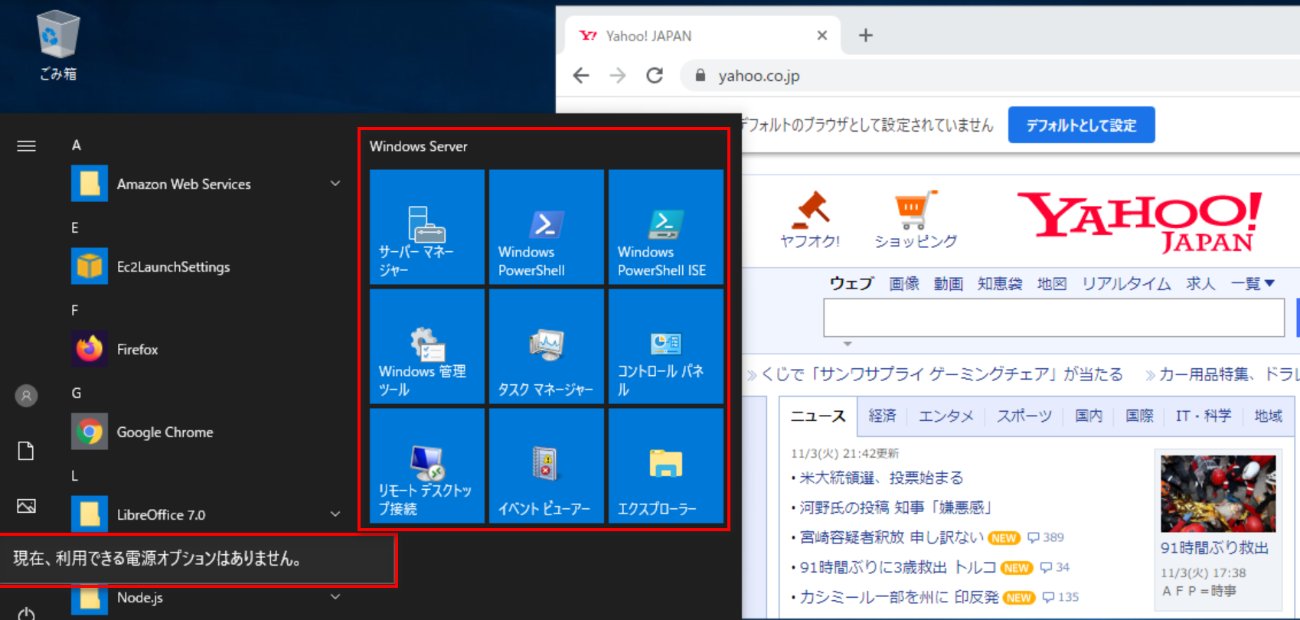
Task: Switch to the スポーツ tab
Action: (1024, 416)
